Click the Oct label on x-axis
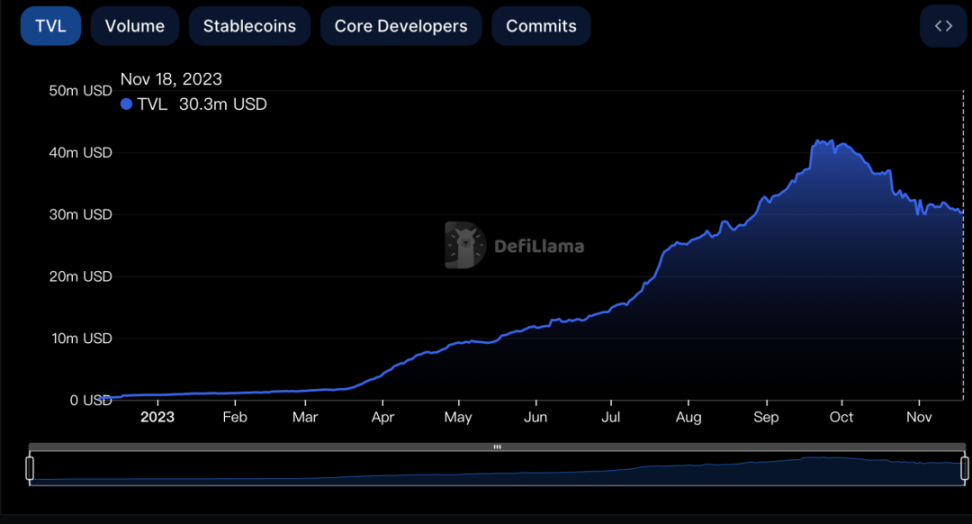This screenshot has width=972, height=524. point(841,417)
